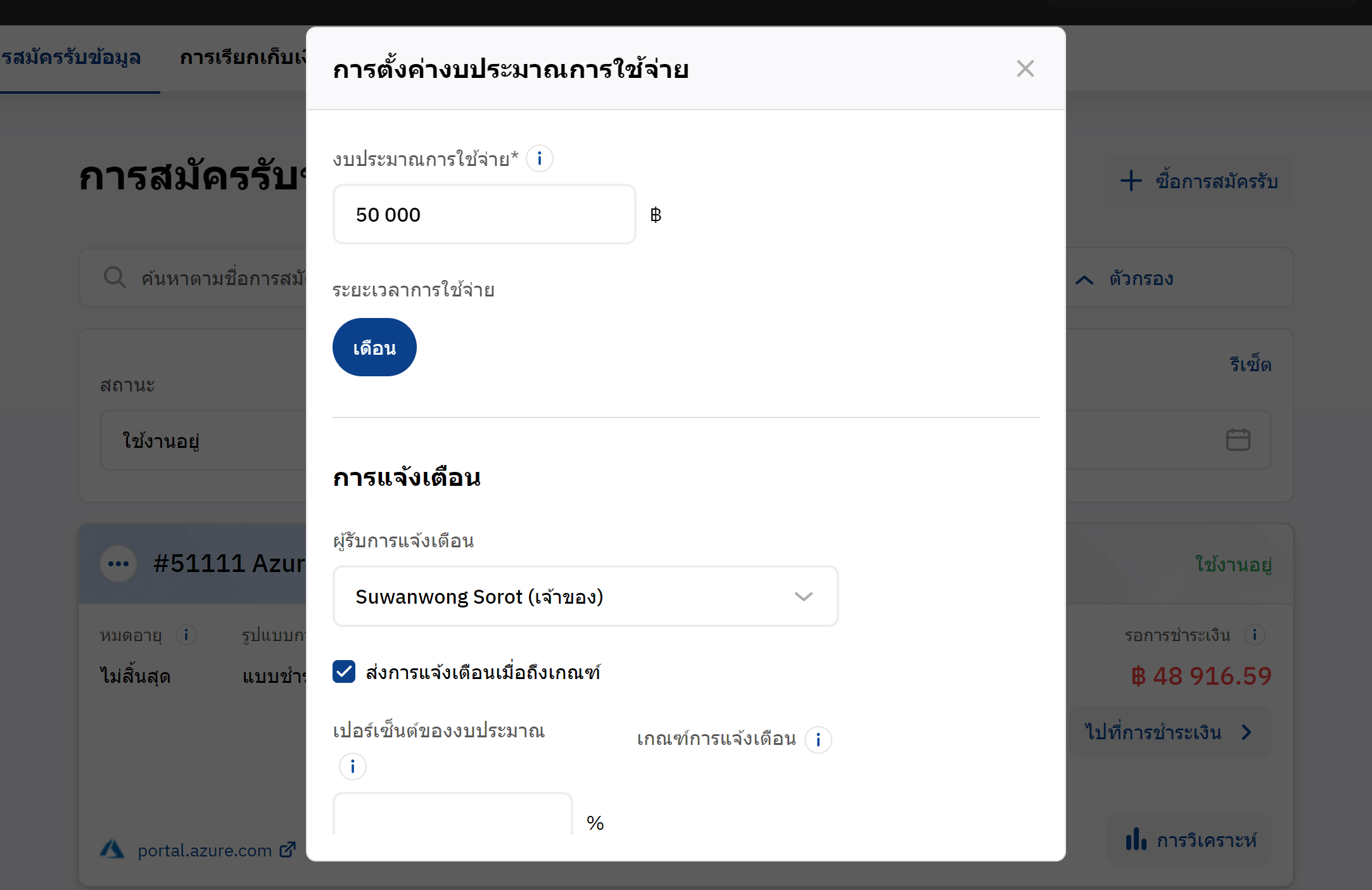This screenshot has height=890, width=1372.
Task: Click the expiry info icon next to หมดอายุ
Action: (x=186, y=634)
